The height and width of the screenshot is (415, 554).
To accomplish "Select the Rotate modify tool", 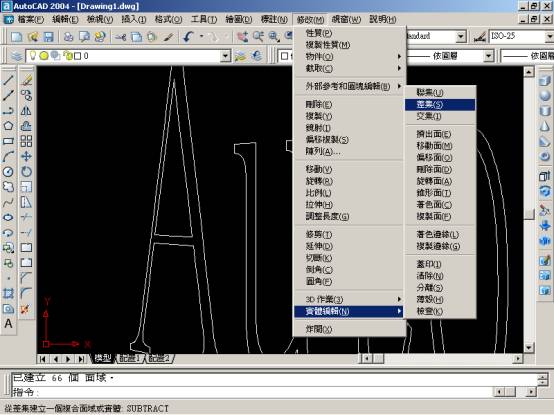I will click(x=26, y=172).
